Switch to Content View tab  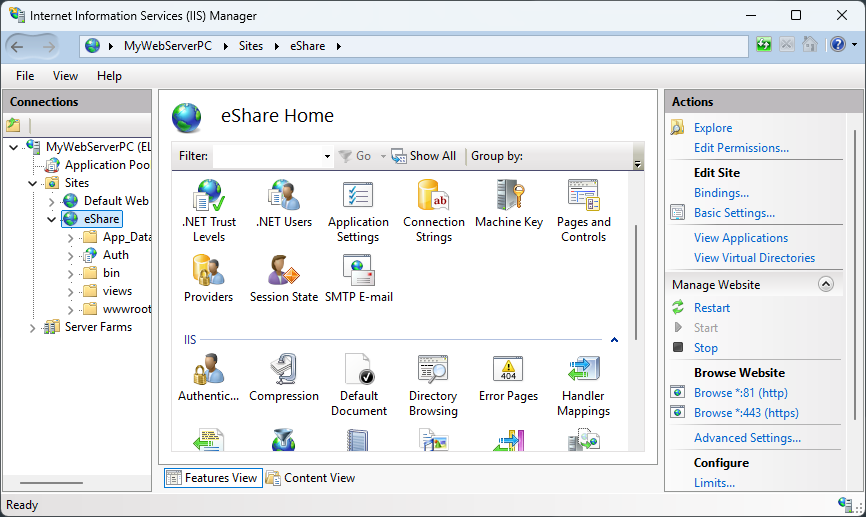tap(310, 478)
